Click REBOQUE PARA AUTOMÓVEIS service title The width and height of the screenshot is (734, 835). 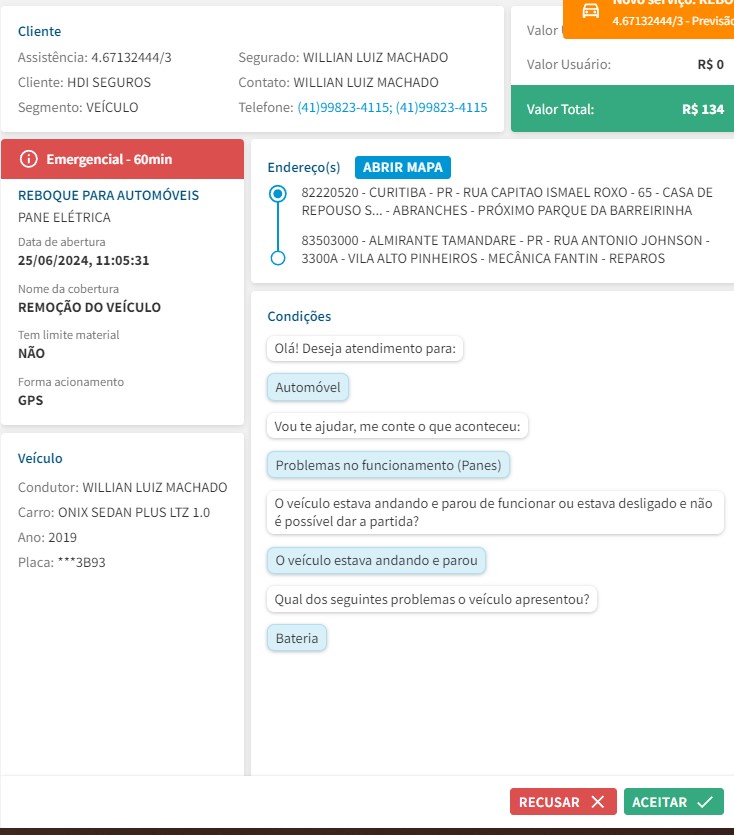(x=109, y=195)
